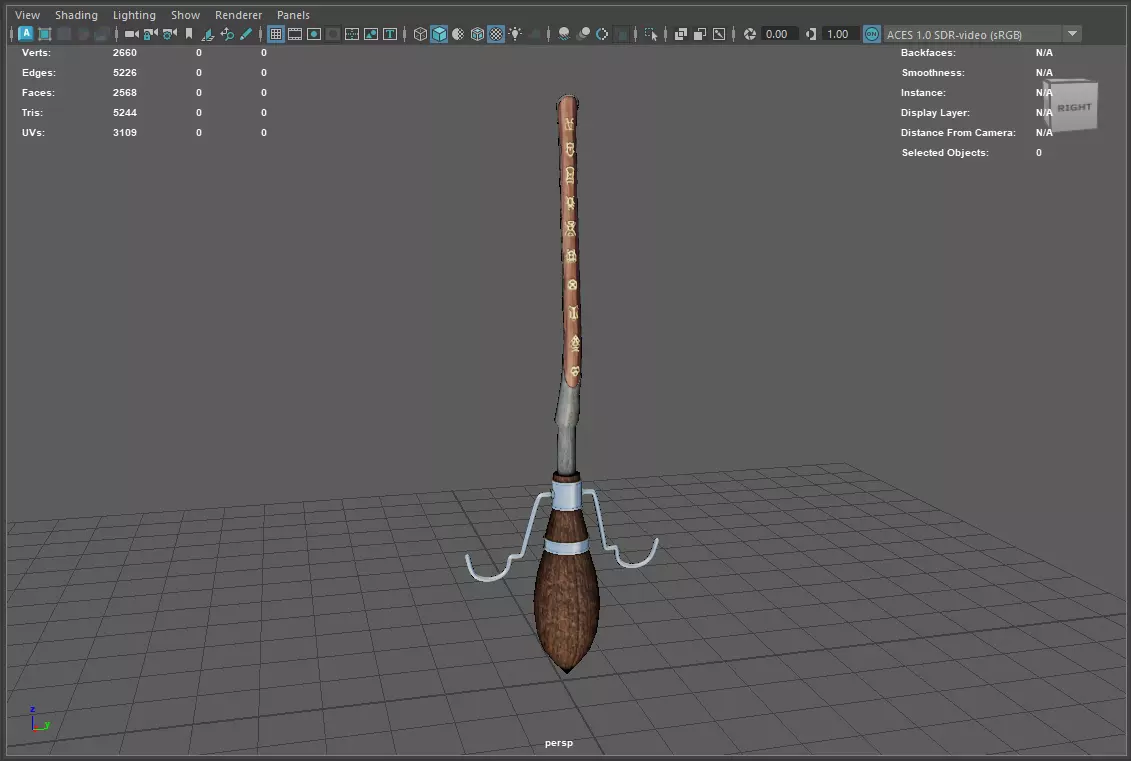
Task: Click the persp camera label
Action: (558, 743)
